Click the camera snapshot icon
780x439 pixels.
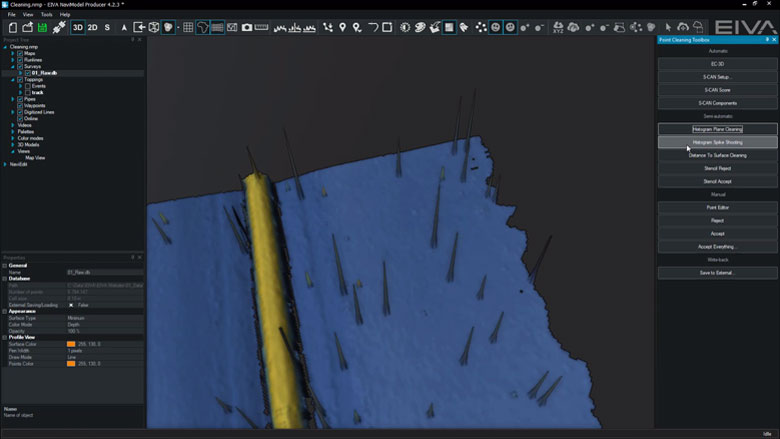247,27
